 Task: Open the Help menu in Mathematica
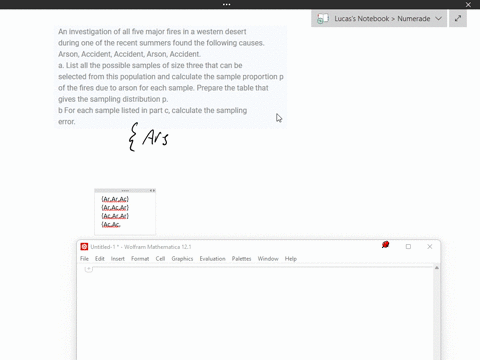tap(291, 259)
